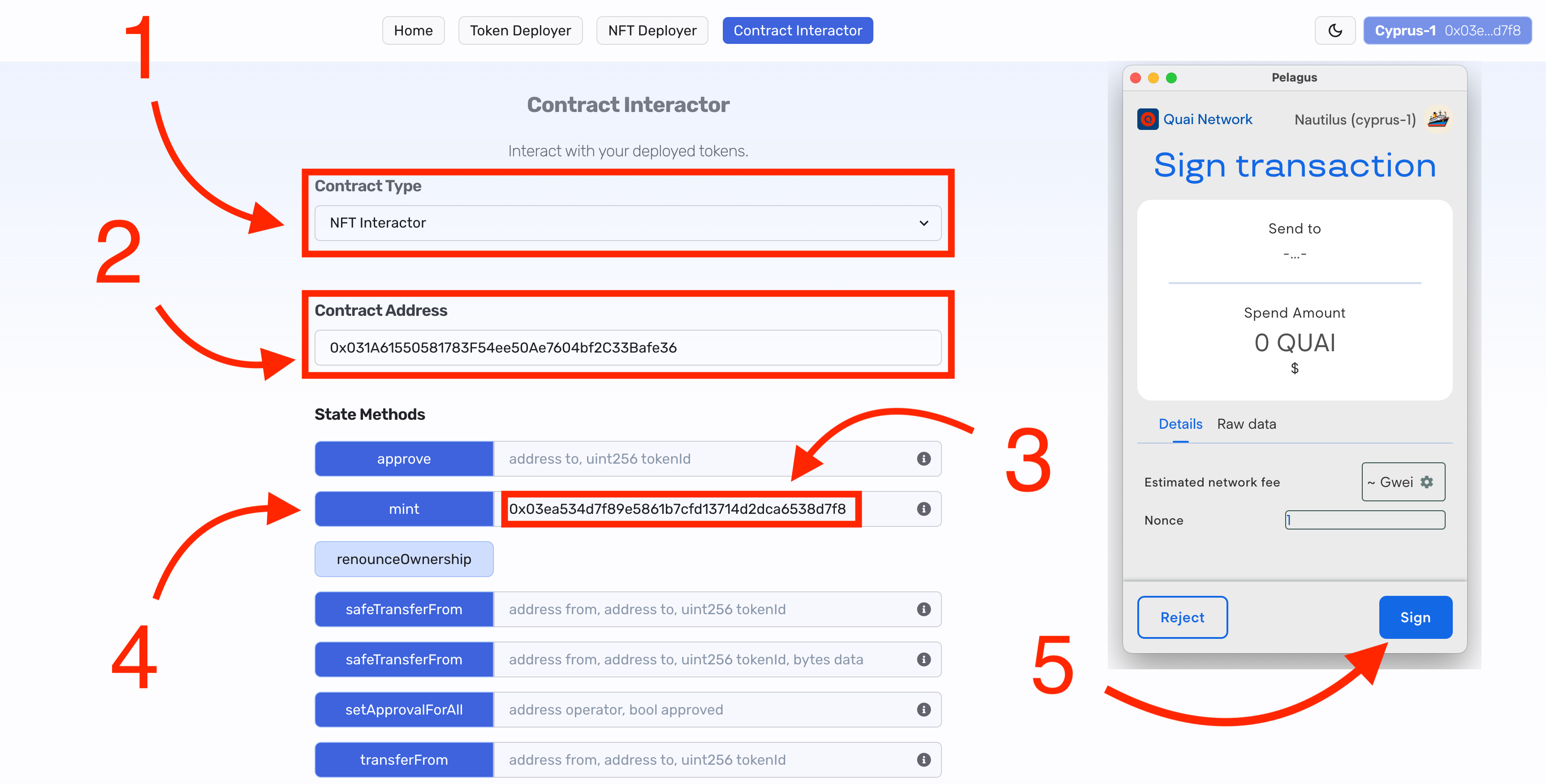
Task: Click the Quai Network logo icon
Action: [x=1148, y=119]
